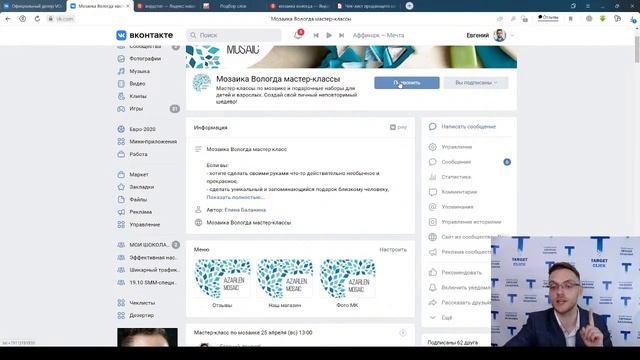Open author Елена Баланина profile

(x=245, y=210)
